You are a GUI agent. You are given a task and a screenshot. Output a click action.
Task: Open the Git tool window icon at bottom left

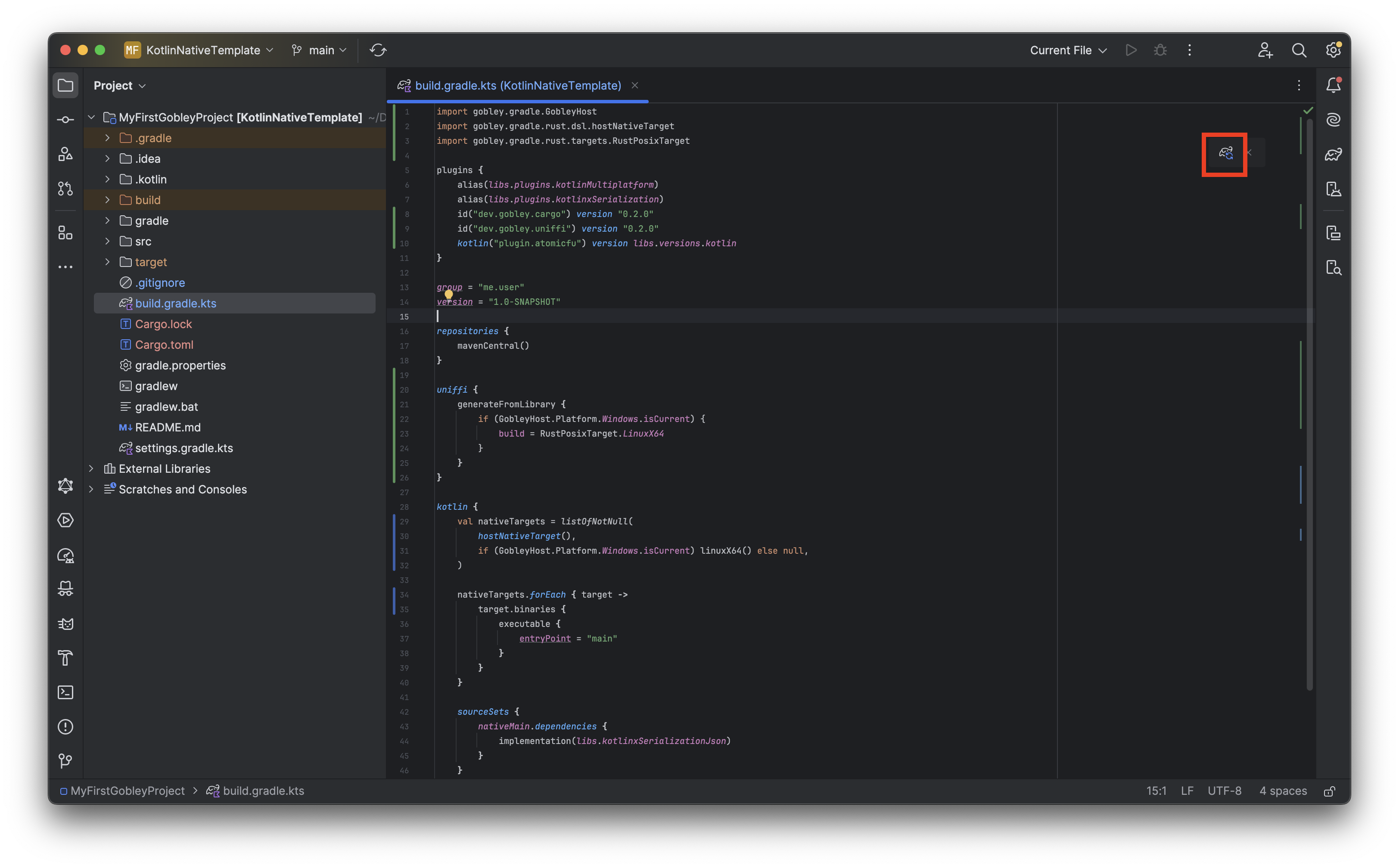coord(65,761)
